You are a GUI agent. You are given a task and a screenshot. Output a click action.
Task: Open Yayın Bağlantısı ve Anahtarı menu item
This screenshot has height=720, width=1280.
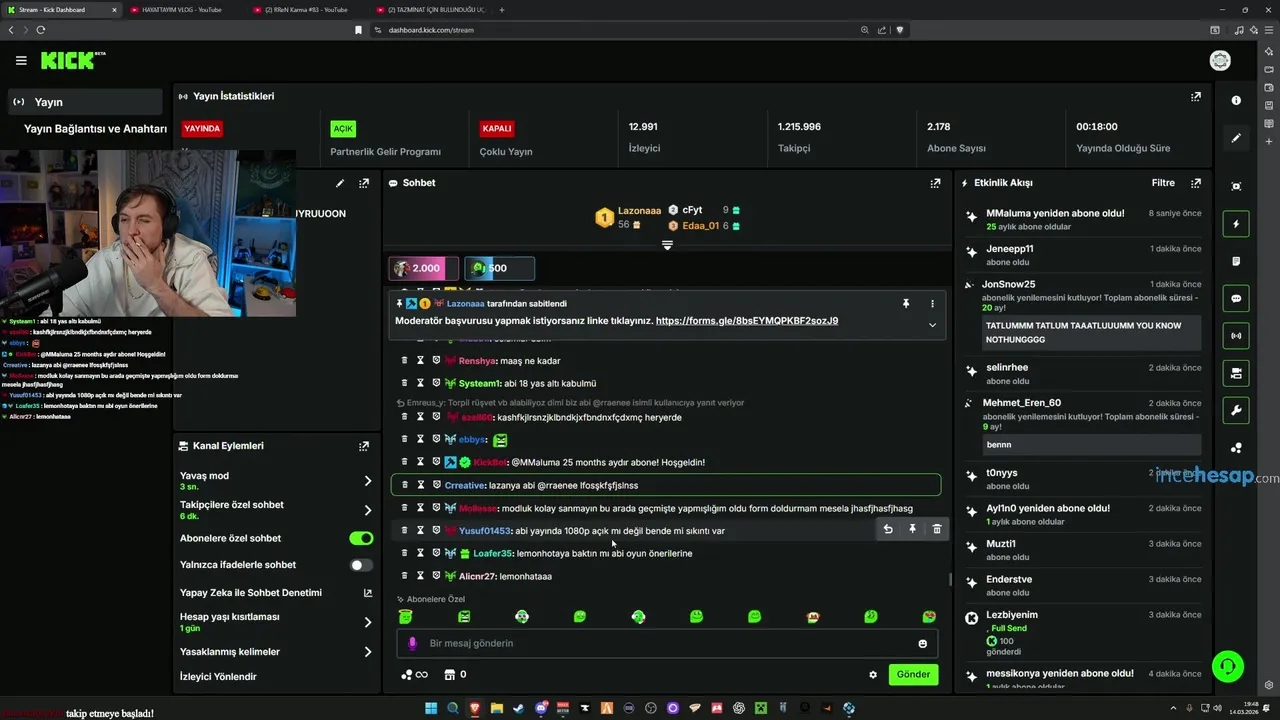(x=95, y=129)
